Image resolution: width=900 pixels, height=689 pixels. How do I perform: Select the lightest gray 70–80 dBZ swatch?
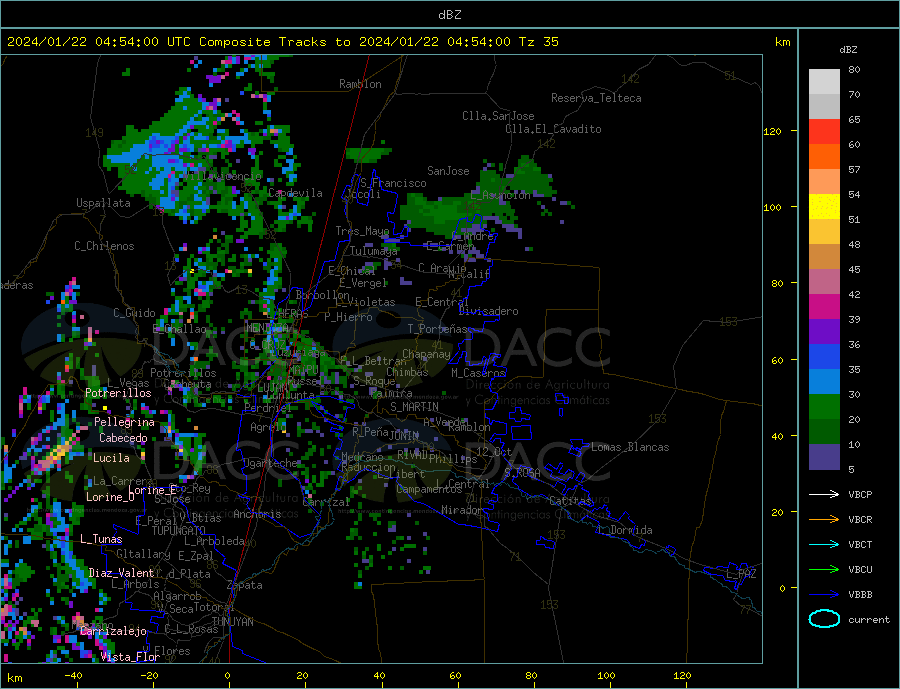tap(825, 82)
